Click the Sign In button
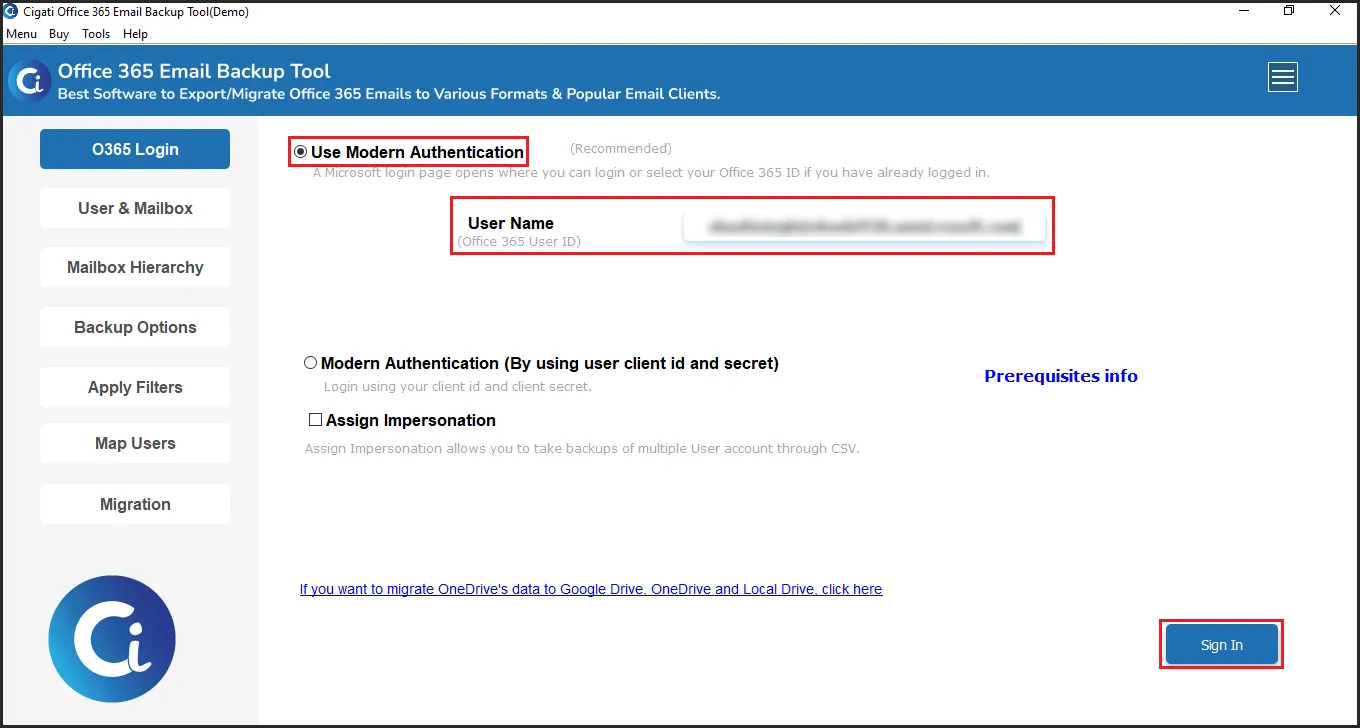1360x728 pixels. pyautogui.click(x=1221, y=645)
